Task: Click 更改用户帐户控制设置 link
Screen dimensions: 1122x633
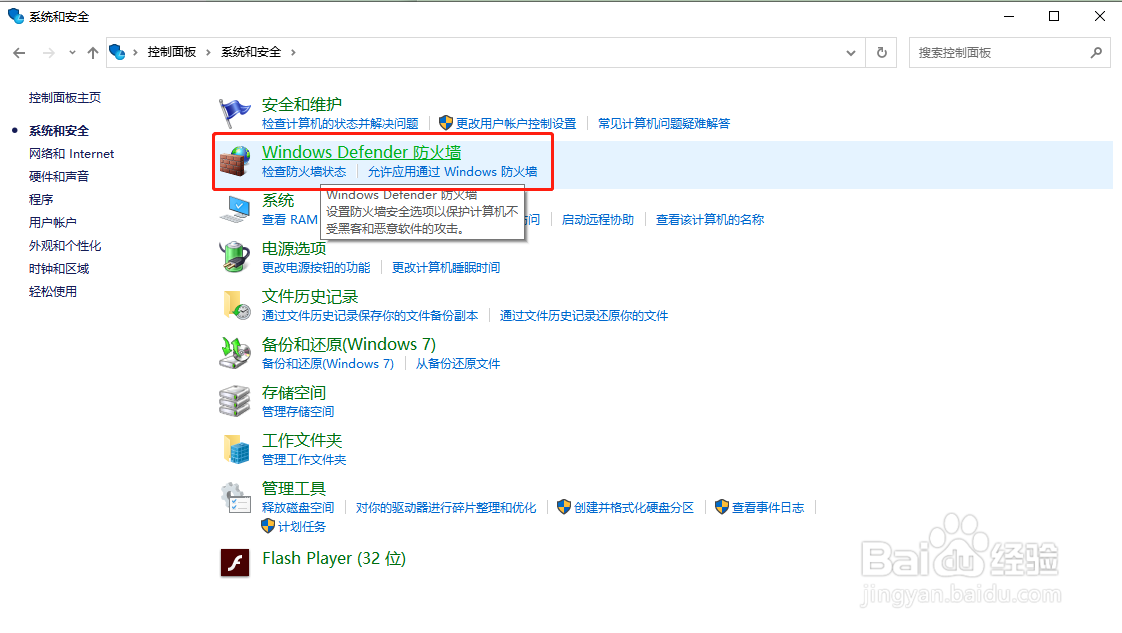Action: 516,124
